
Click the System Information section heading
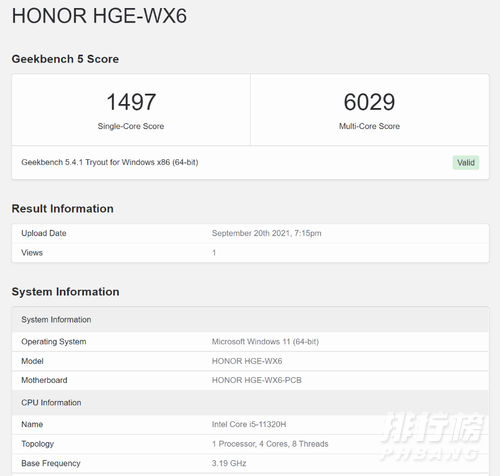[x=66, y=292]
